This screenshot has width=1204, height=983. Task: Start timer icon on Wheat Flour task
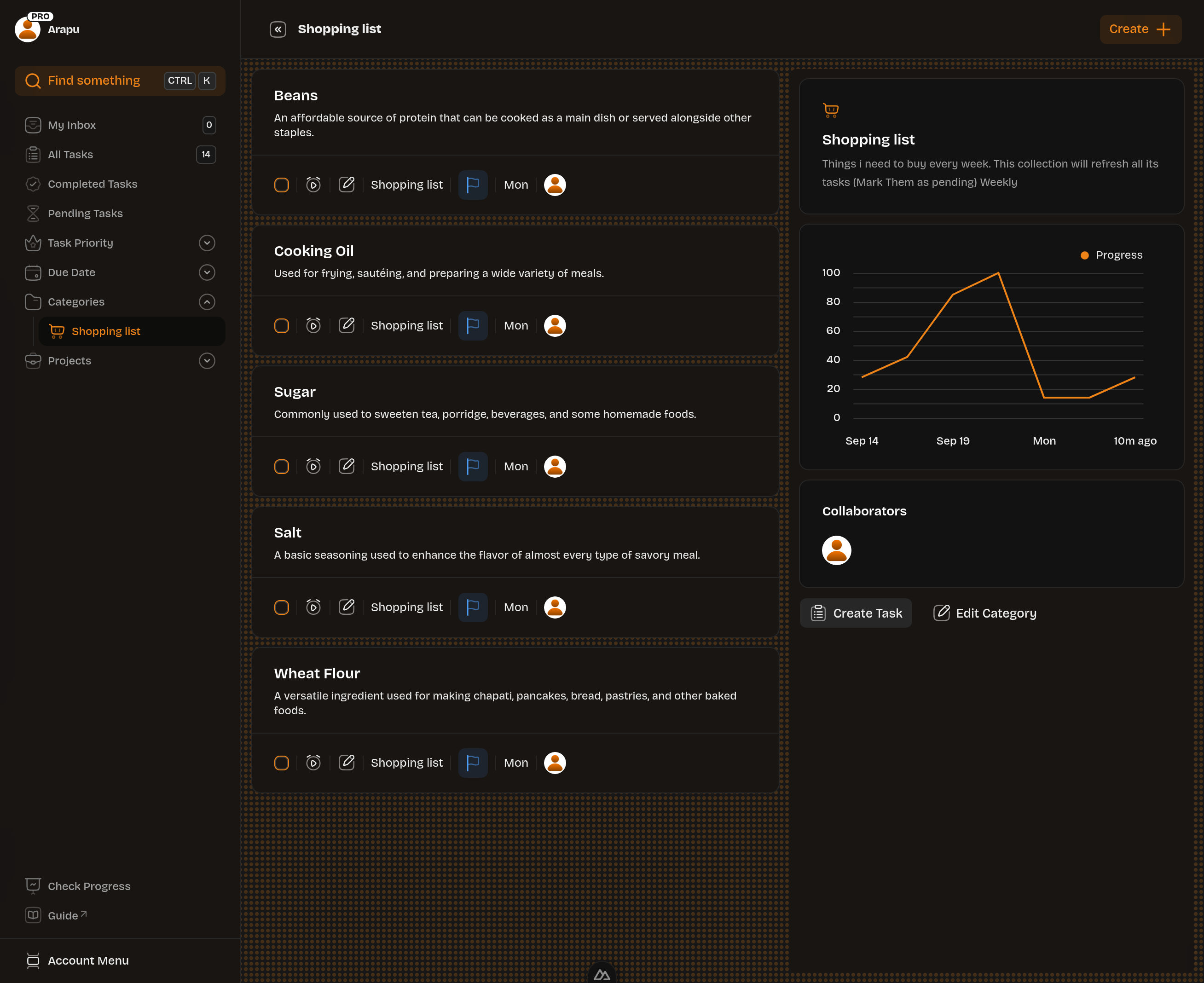(313, 763)
